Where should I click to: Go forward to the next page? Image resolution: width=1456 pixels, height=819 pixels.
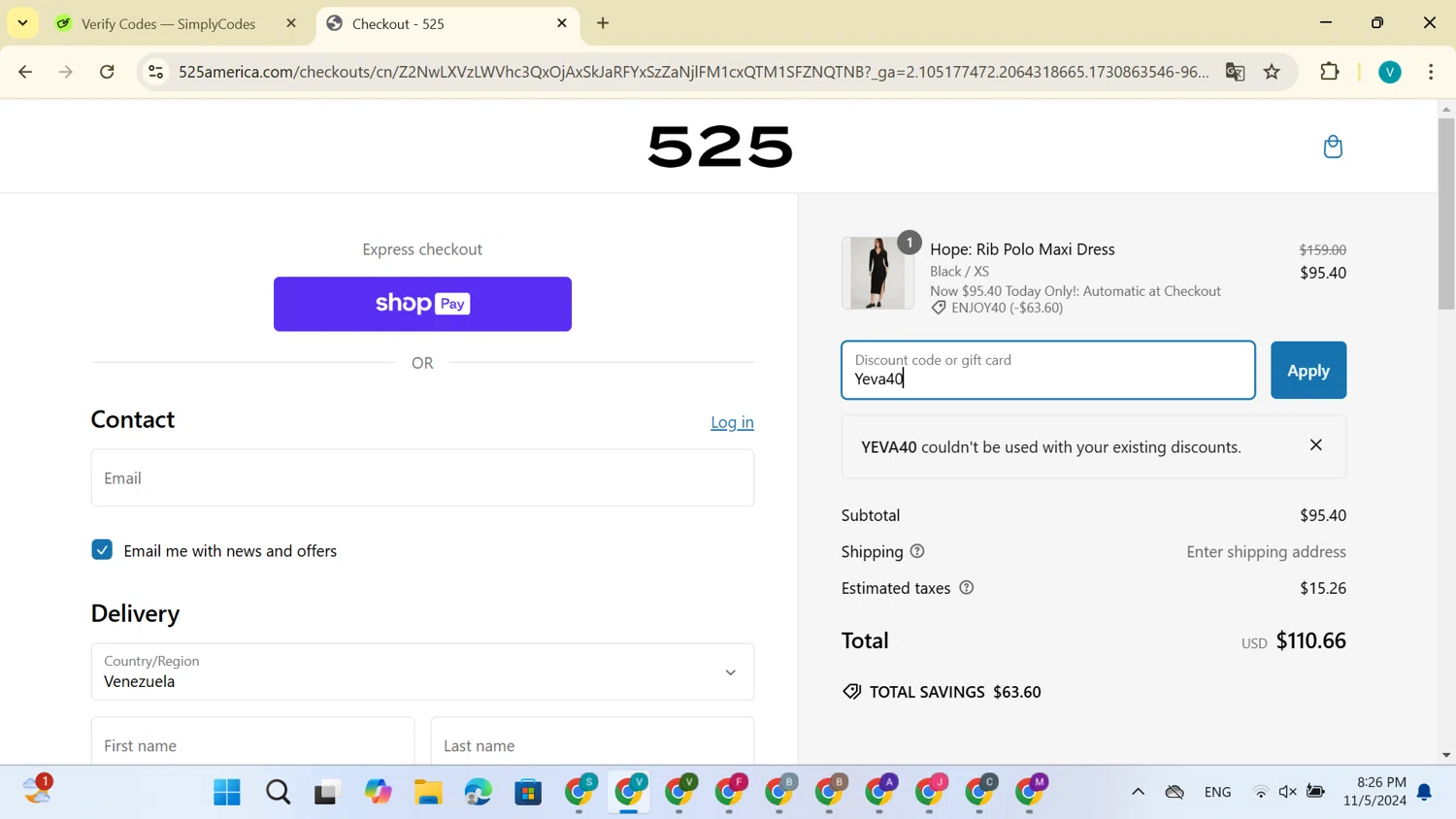click(66, 72)
